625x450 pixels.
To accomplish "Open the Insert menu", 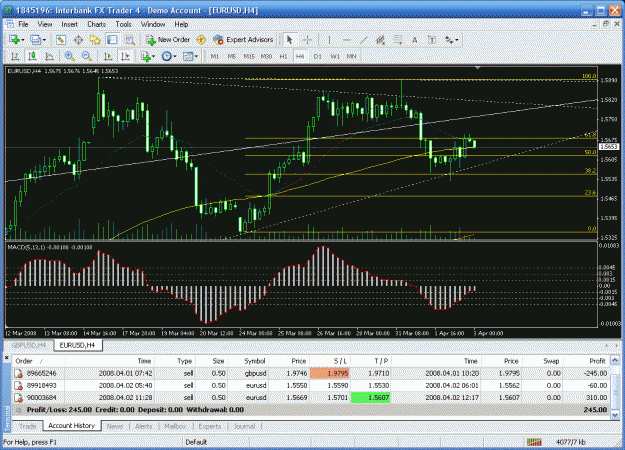I will (69, 24).
